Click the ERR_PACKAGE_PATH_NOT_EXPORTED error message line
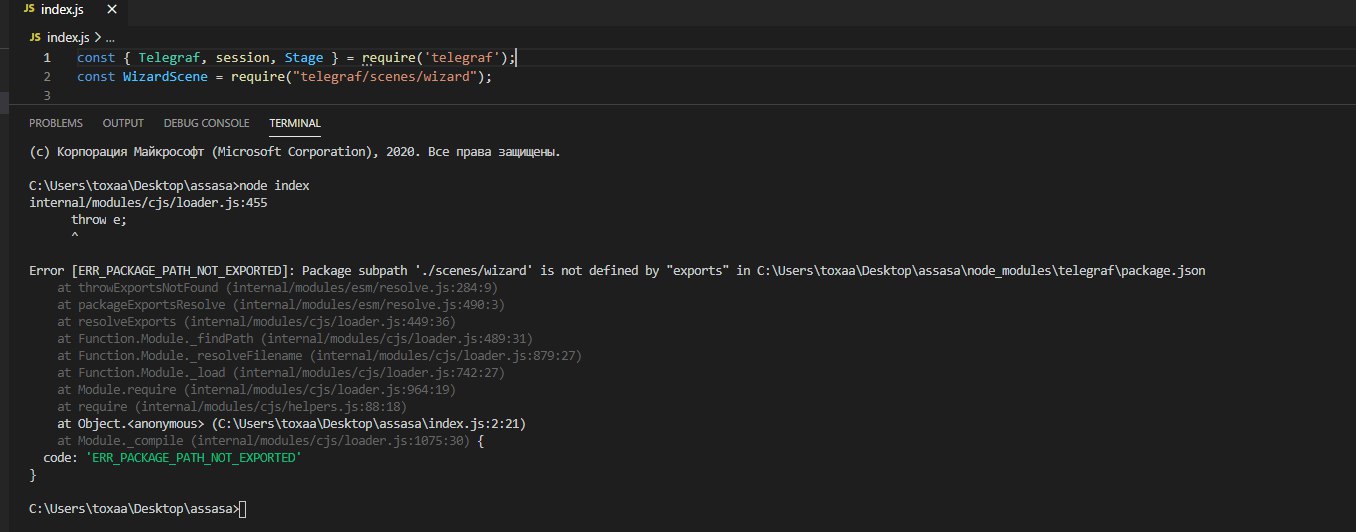The width and height of the screenshot is (1356, 532). [x=617, y=271]
